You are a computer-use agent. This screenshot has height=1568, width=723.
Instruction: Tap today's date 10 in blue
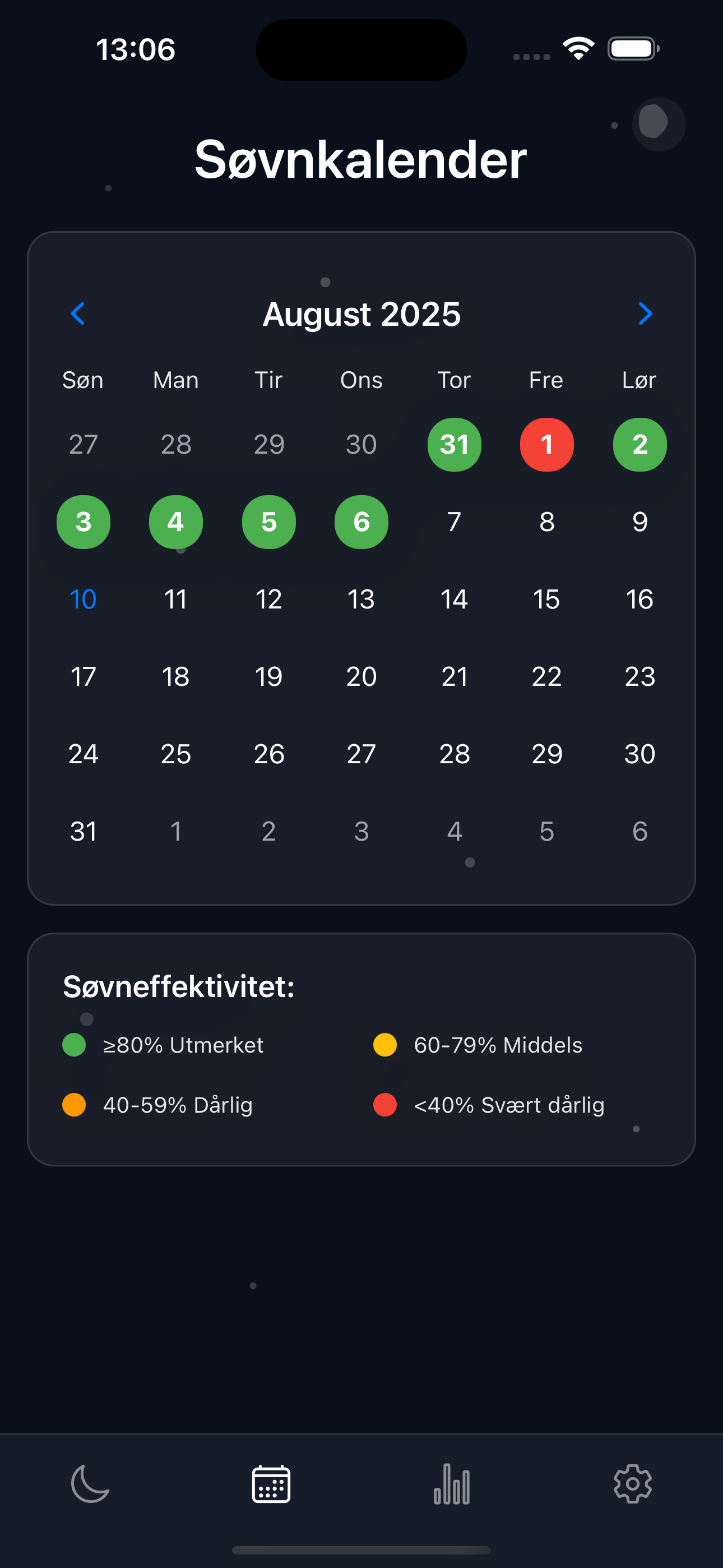click(84, 599)
